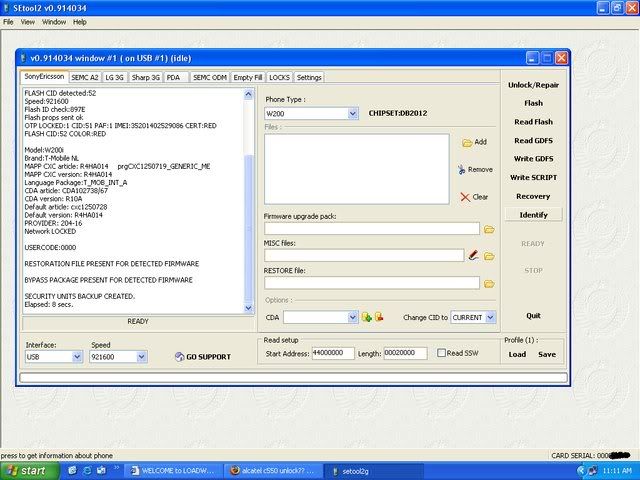Switch to the LG 3G tab
Image resolution: width=640 pixels, height=480 pixels.
tap(115, 78)
